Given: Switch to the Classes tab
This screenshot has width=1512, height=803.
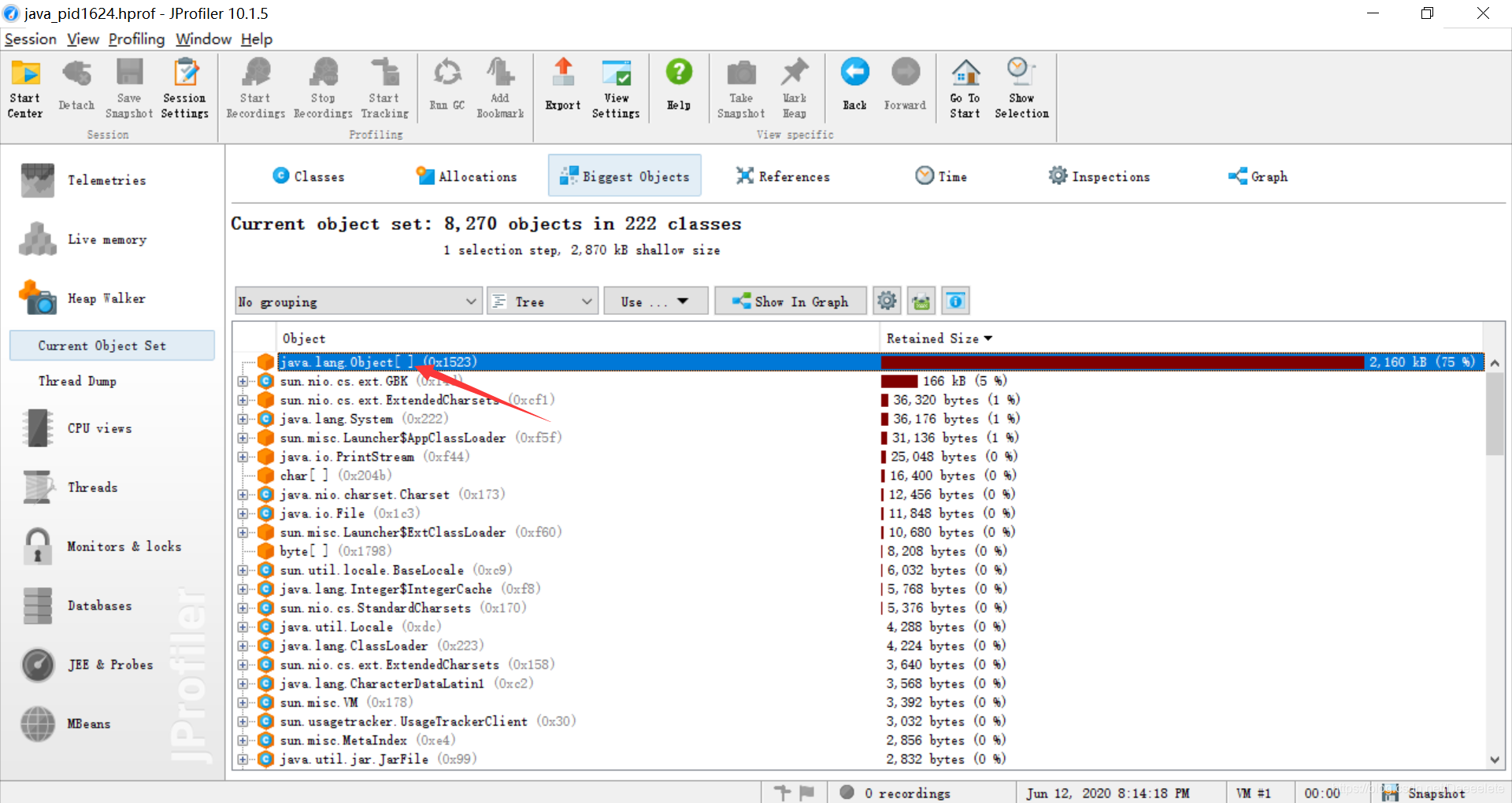Looking at the screenshot, I should tap(309, 176).
